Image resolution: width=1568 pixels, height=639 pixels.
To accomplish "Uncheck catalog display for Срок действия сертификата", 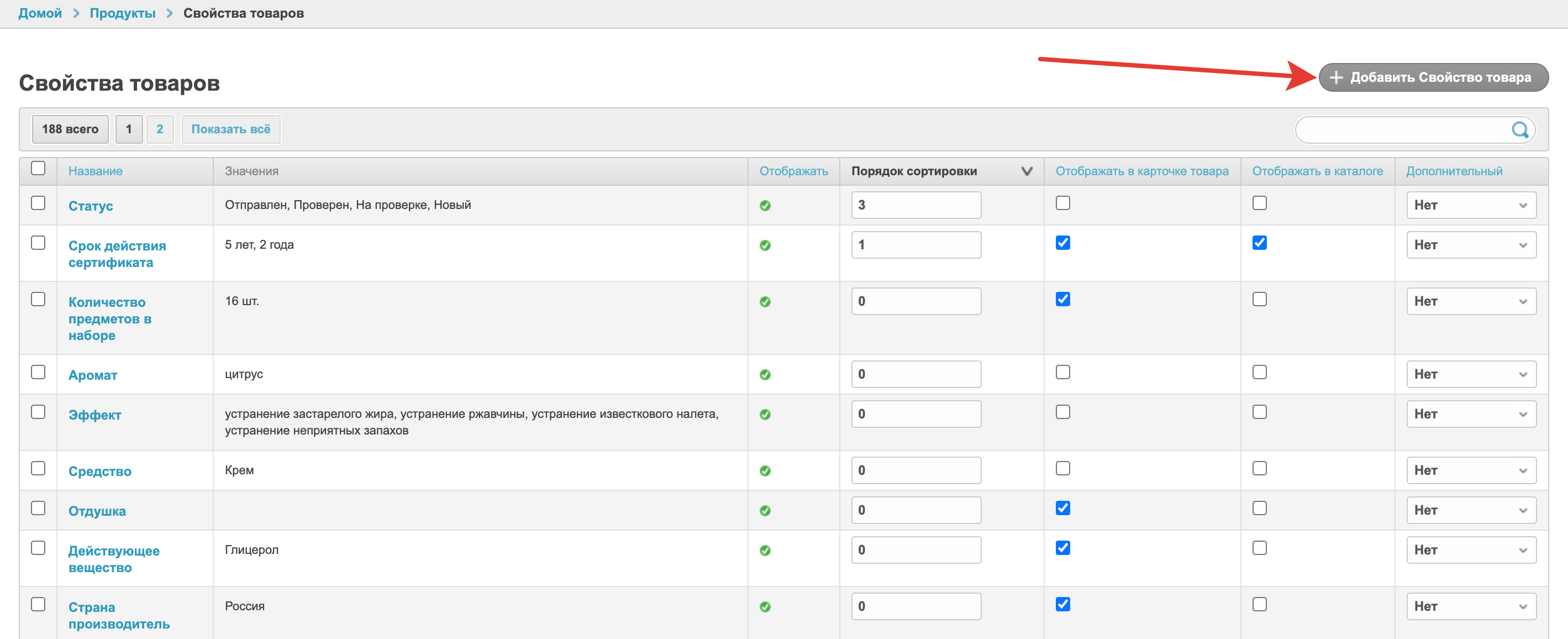I will (x=1259, y=243).
